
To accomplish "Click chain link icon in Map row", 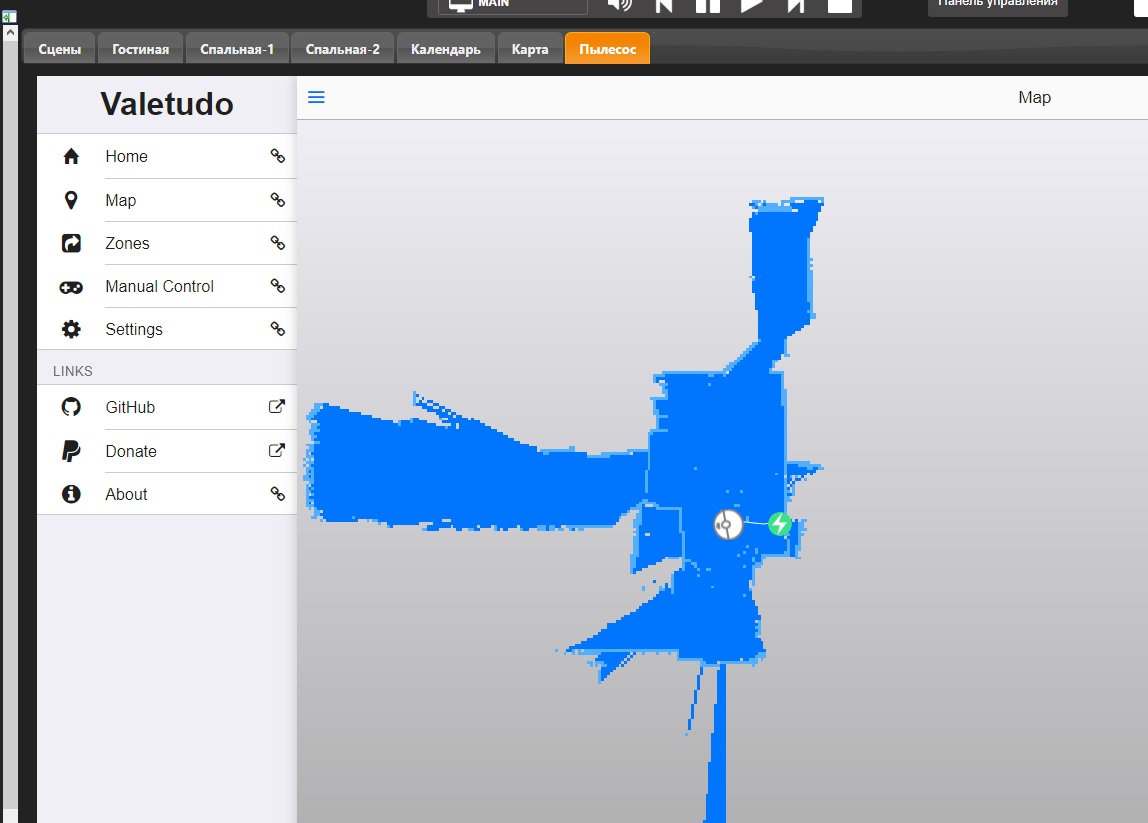I will pos(277,199).
